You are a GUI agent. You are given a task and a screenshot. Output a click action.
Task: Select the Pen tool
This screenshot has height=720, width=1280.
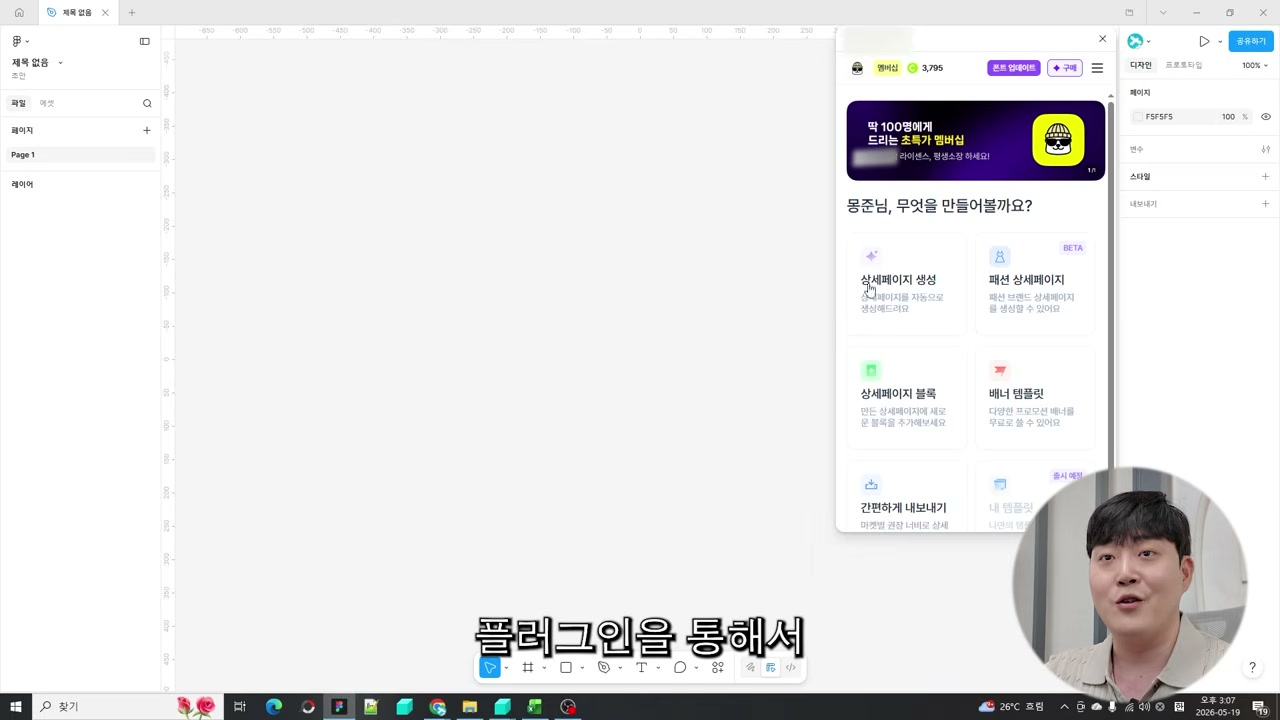[604, 668]
